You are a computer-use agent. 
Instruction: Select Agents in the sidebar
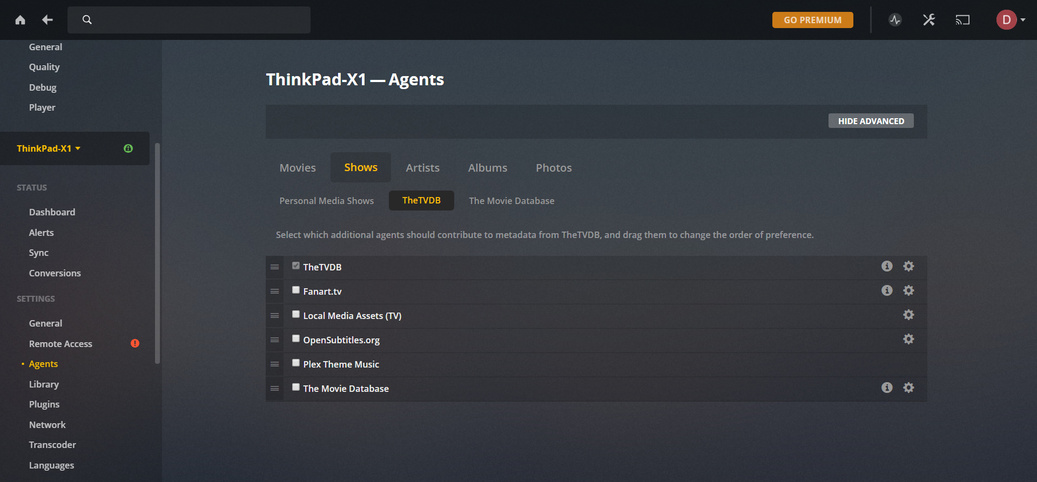click(43, 364)
